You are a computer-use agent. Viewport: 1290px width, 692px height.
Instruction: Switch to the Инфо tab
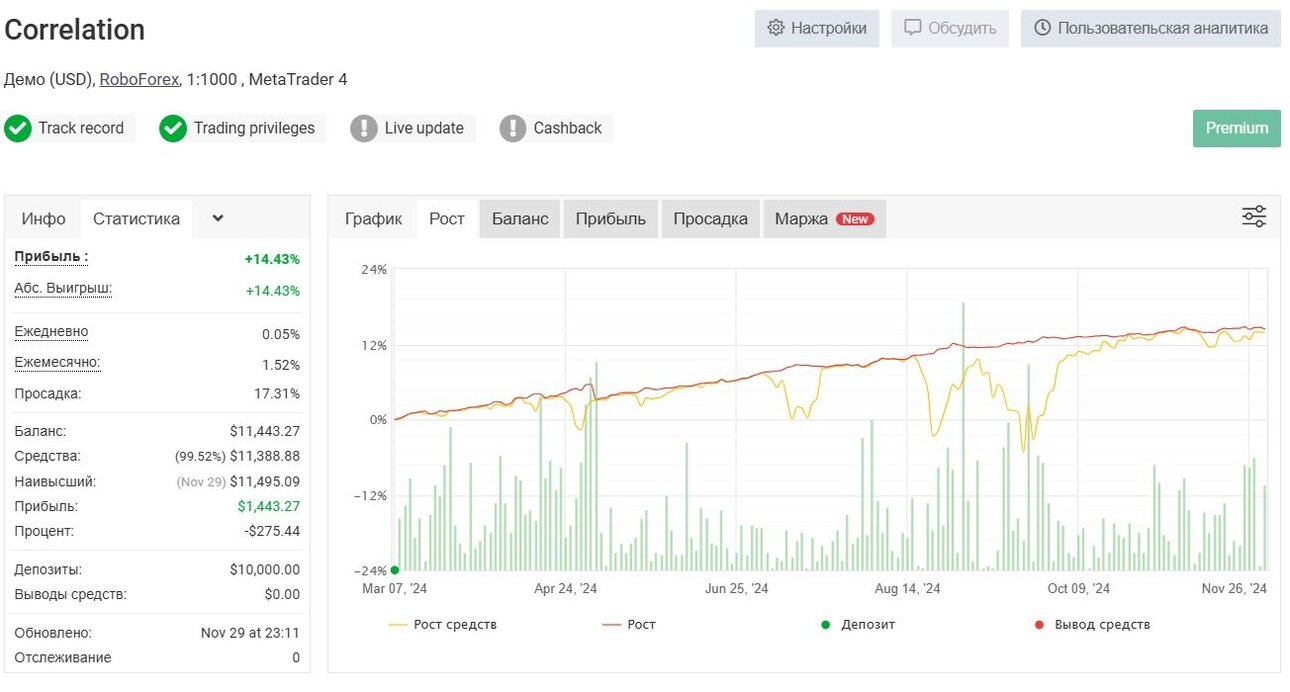pos(44,218)
